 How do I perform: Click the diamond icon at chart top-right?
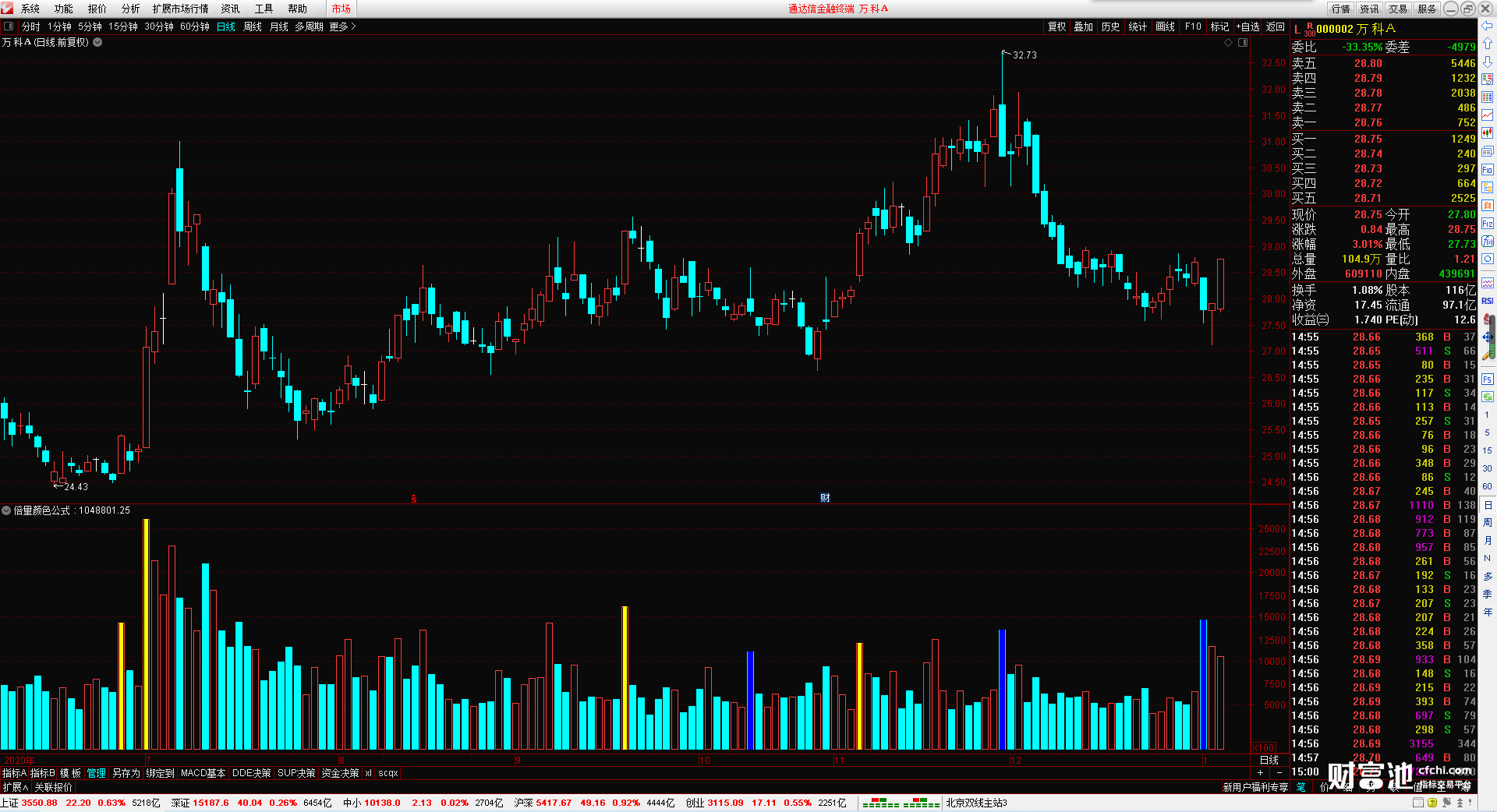[x=1229, y=42]
